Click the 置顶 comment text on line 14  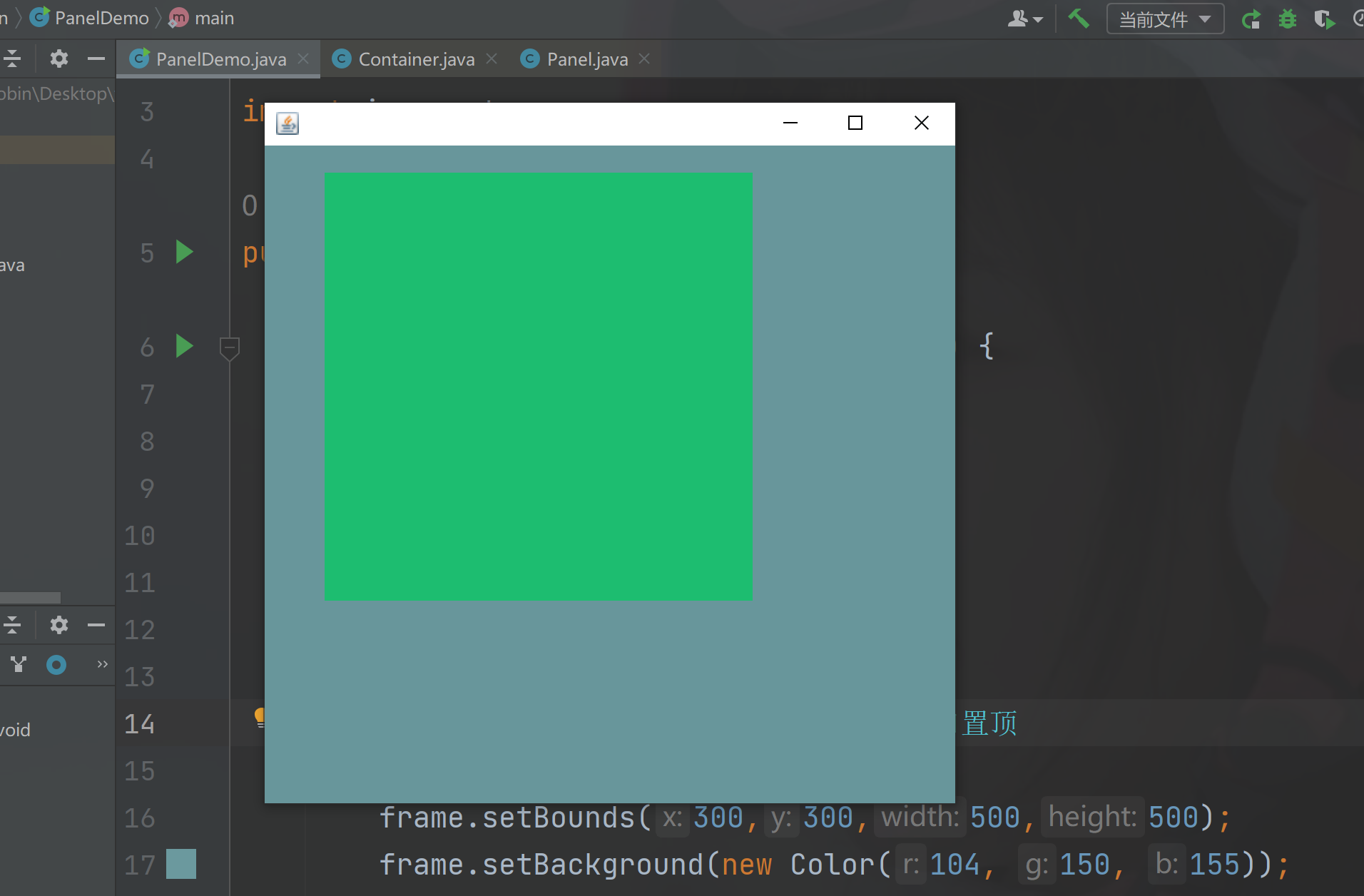pos(989,723)
